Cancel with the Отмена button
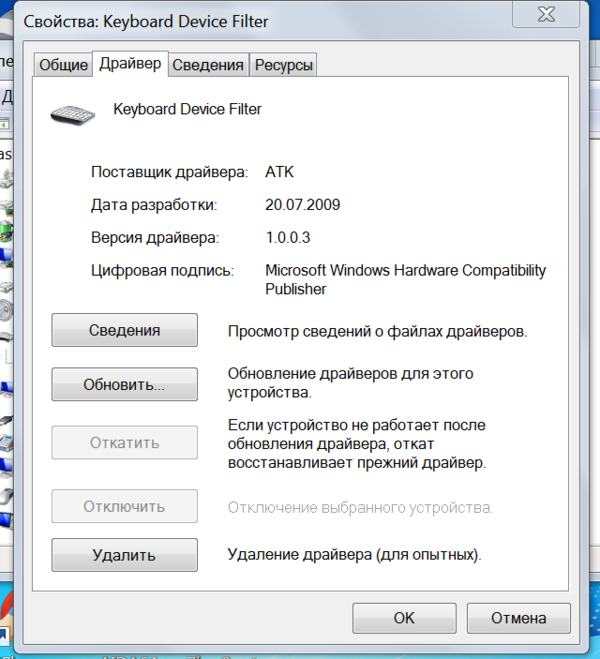Screen dimensions: 600x659 coord(518,618)
